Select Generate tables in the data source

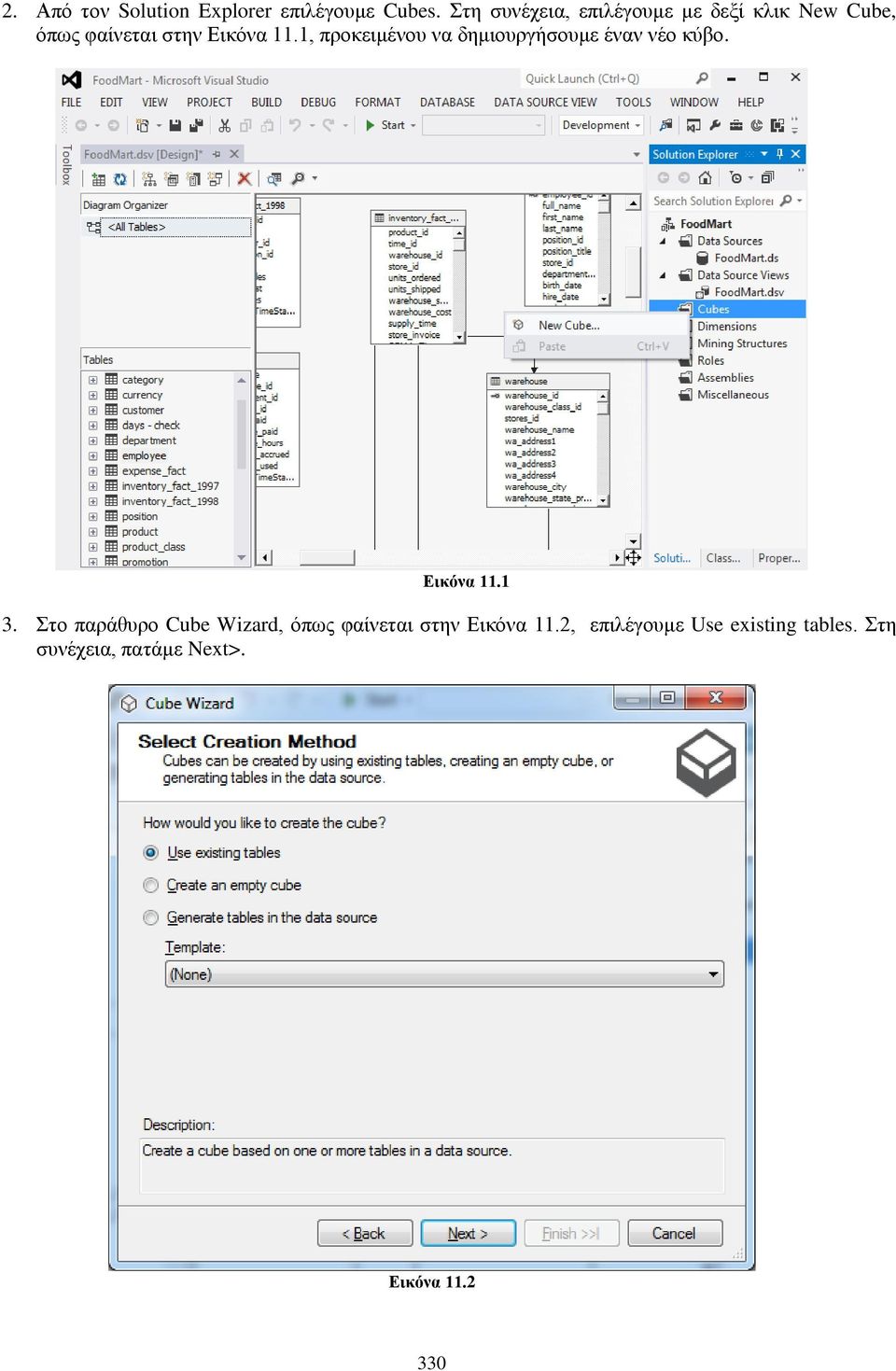(x=150, y=917)
